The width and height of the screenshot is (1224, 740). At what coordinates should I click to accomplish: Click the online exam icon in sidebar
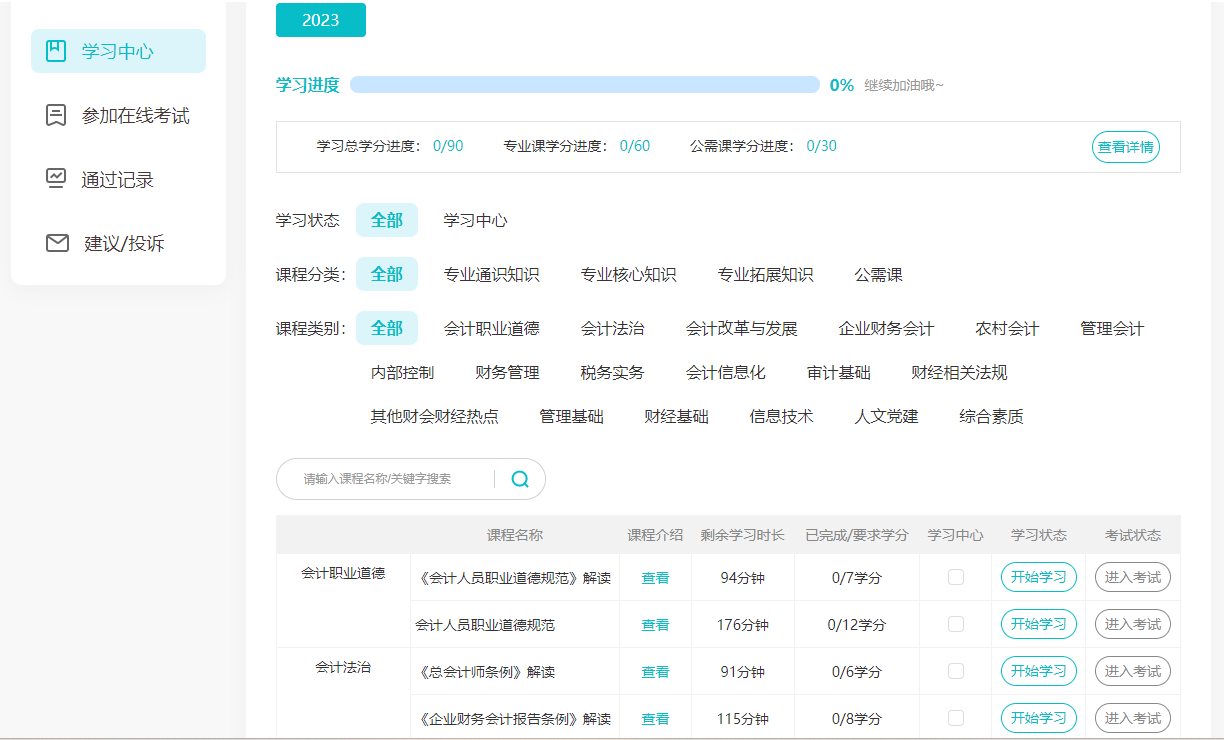pyautogui.click(x=57, y=115)
